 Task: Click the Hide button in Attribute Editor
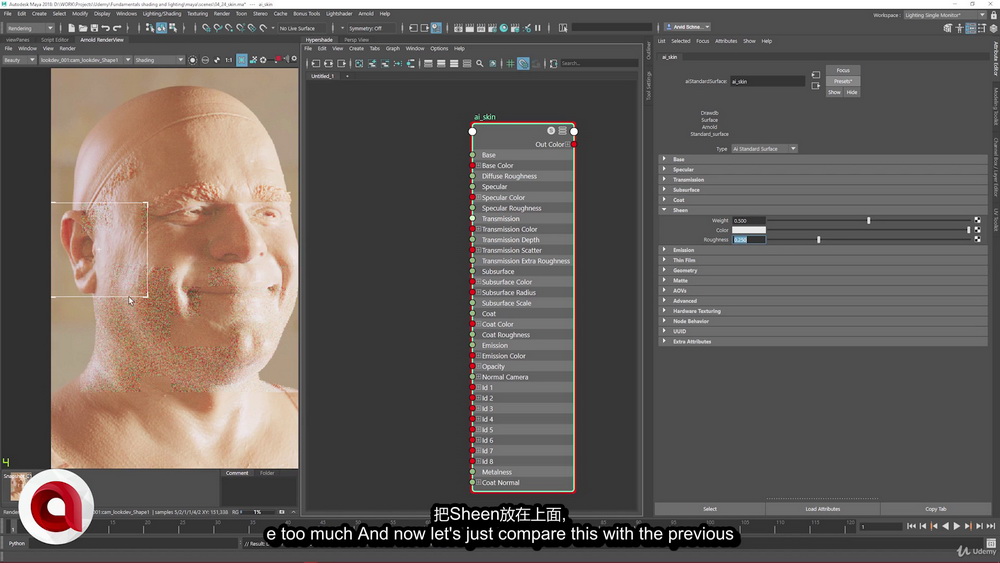(851, 92)
